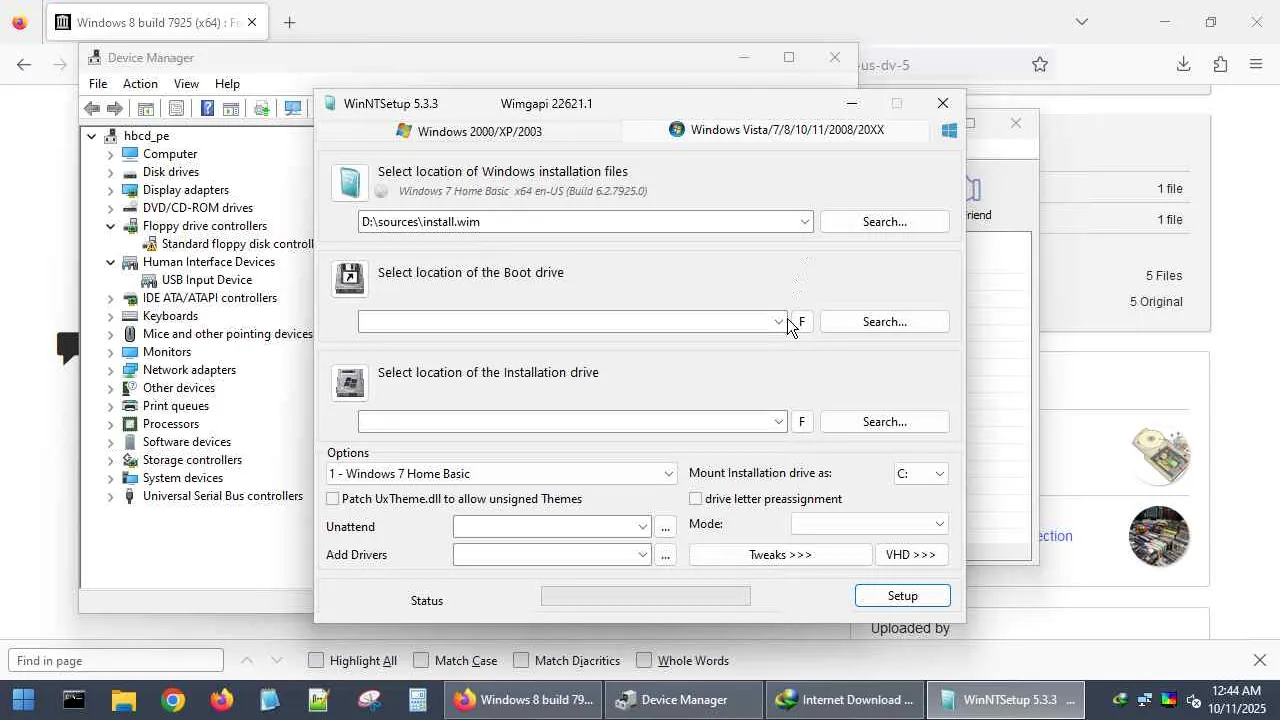1280x720 pixels.
Task: Open the Windows Start button
Action: point(24,700)
